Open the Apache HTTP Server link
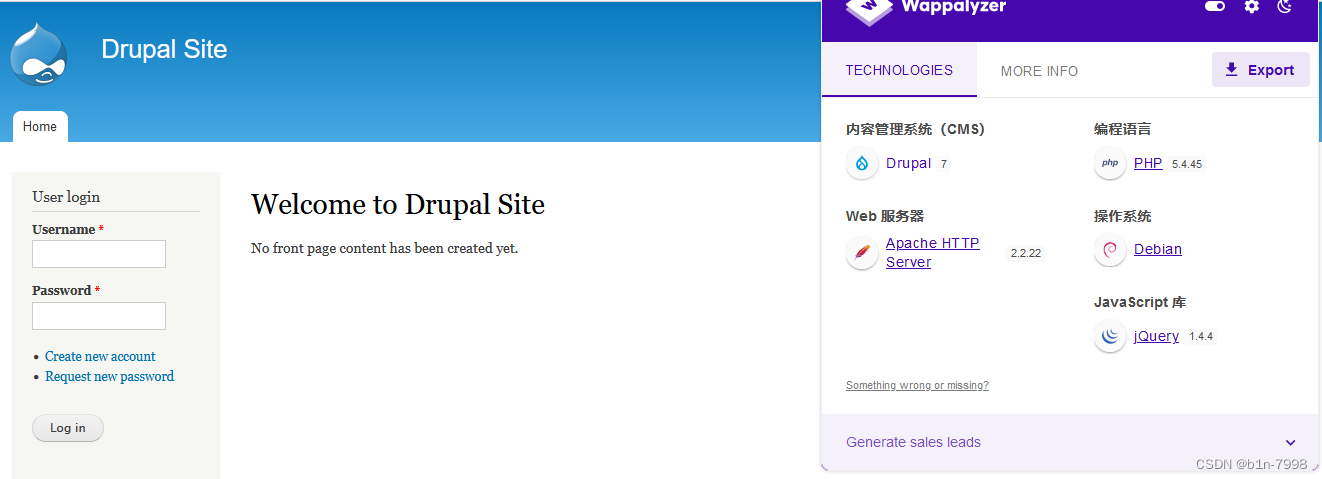Viewport: 1322px width, 479px height. click(932, 253)
